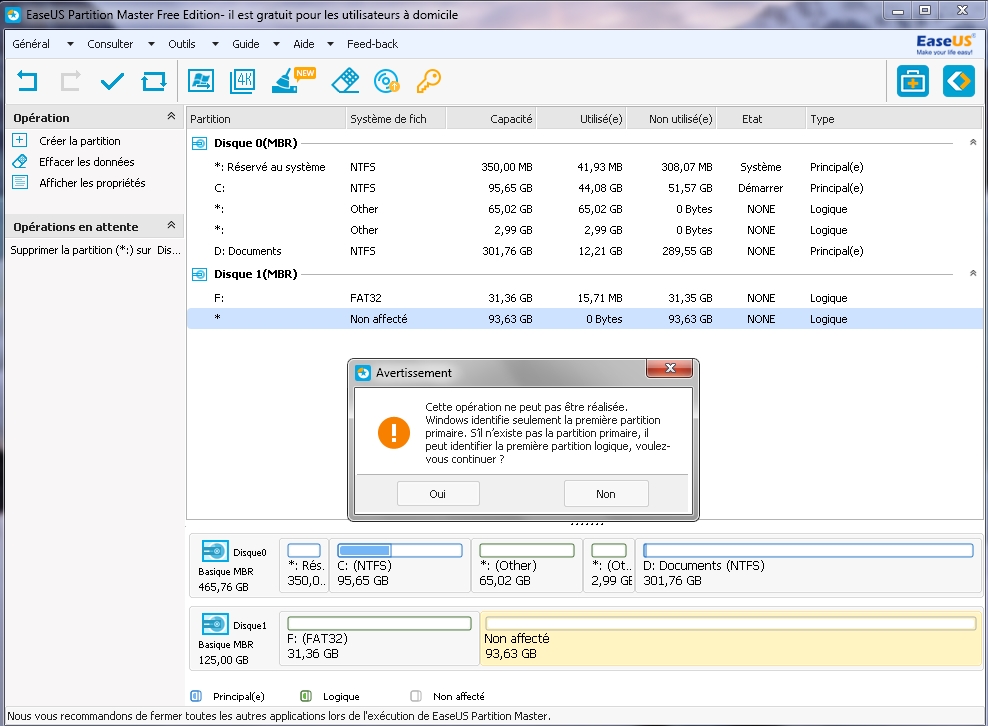This screenshot has width=988, height=726.
Task: Open the cleanup tool marked NEW
Action: 293,80
